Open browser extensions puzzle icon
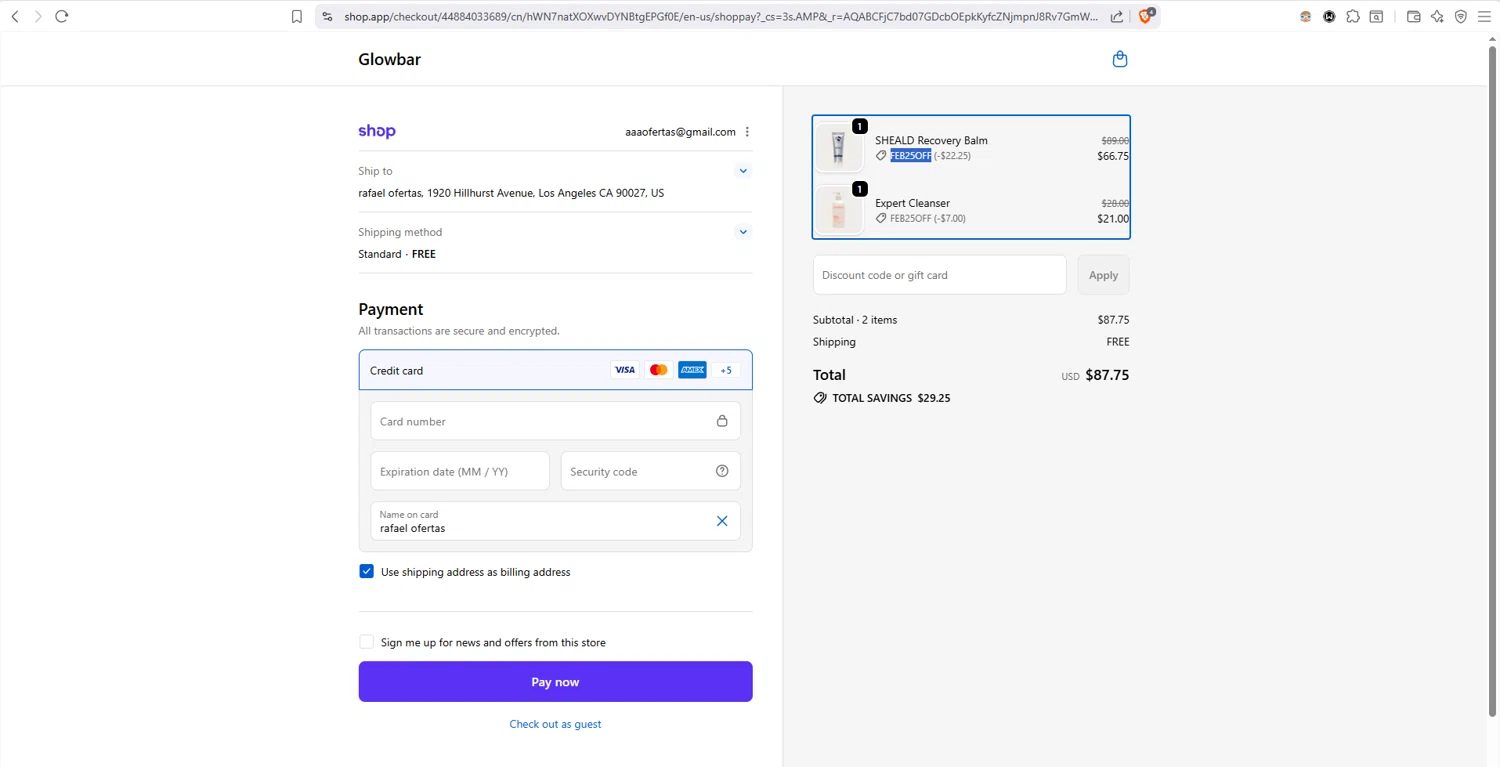Image resolution: width=1500 pixels, height=767 pixels. 1353,16
